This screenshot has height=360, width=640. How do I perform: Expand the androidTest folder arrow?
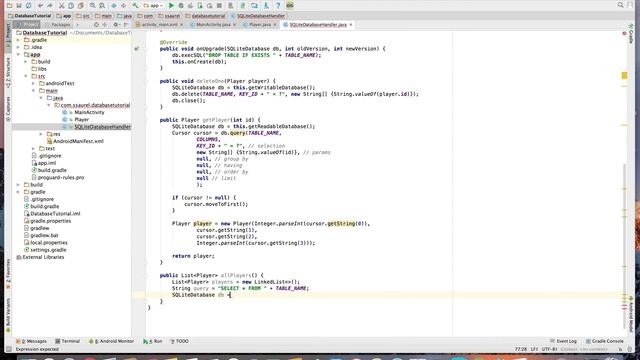(33, 83)
